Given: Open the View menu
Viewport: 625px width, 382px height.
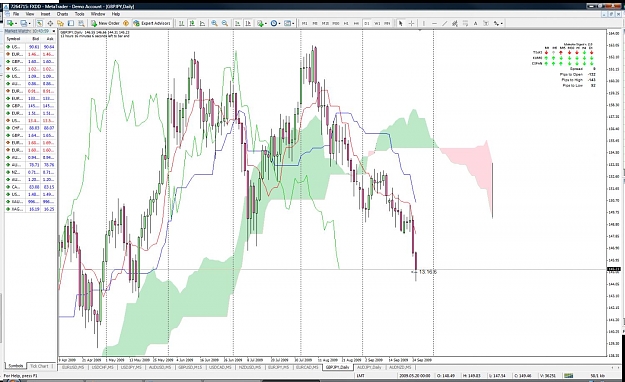Looking at the screenshot, I should [30, 14].
